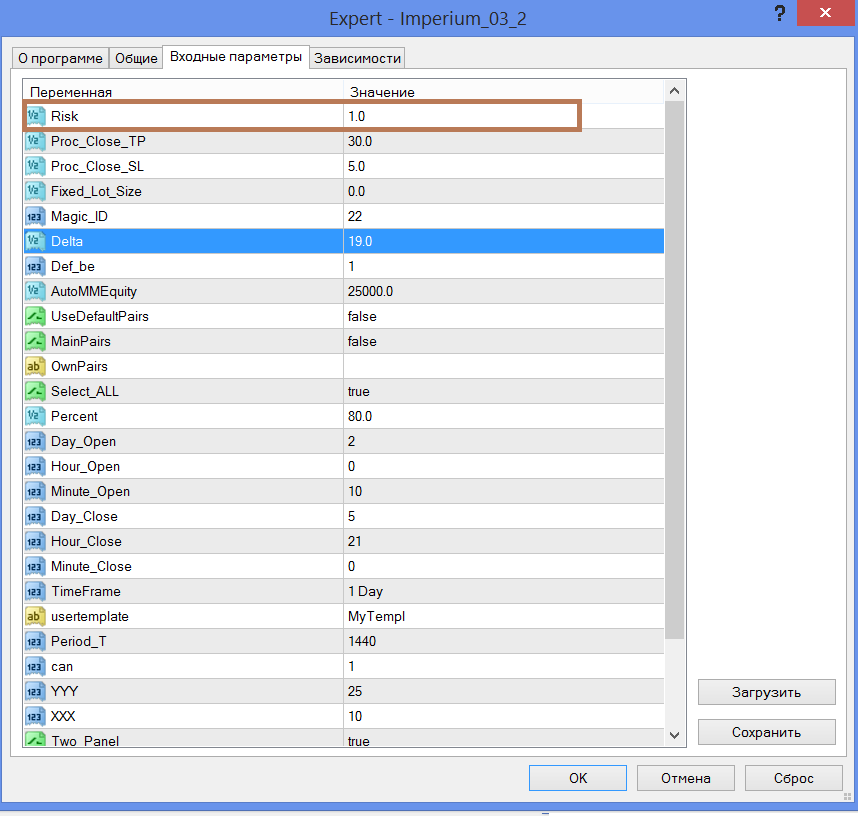Click the integer icon beside Day_Close
Viewport: 858px width, 816px height.
coord(35,517)
